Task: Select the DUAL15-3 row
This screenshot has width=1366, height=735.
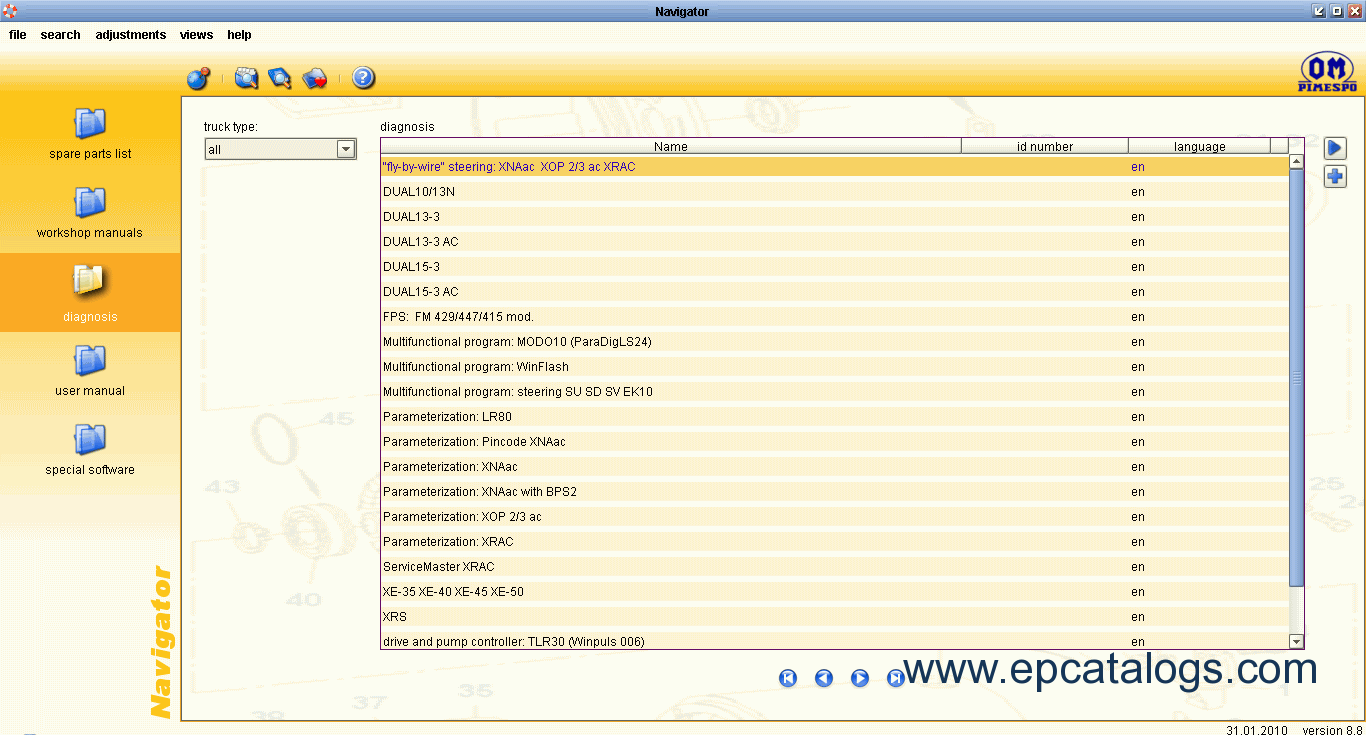Action: (x=835, y=267)
